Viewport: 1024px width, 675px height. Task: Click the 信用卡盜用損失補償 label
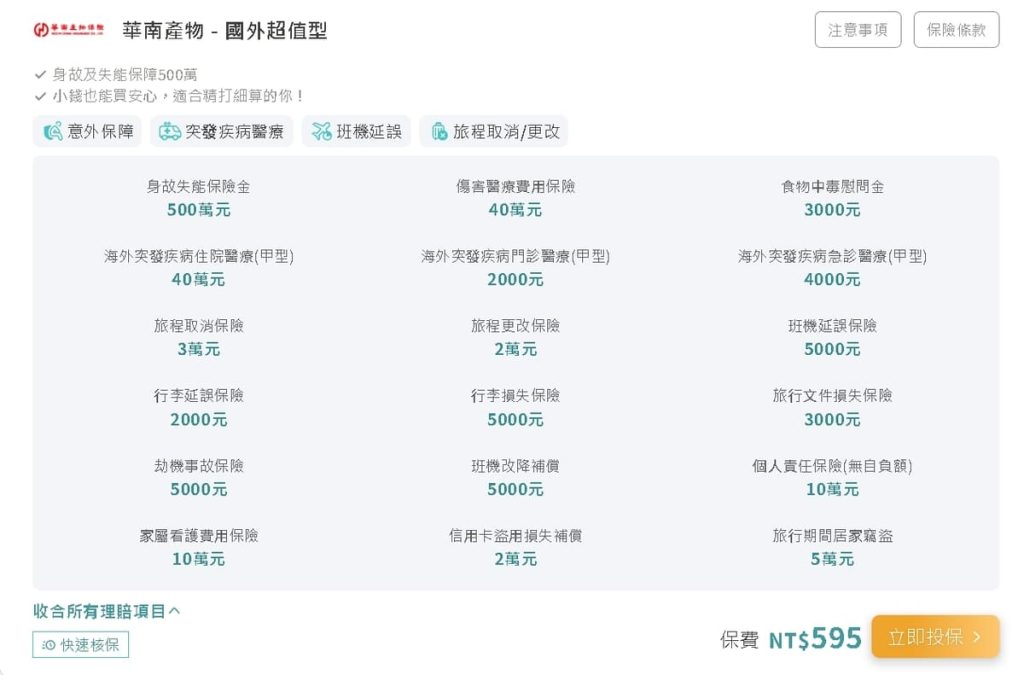click(515, 536)
